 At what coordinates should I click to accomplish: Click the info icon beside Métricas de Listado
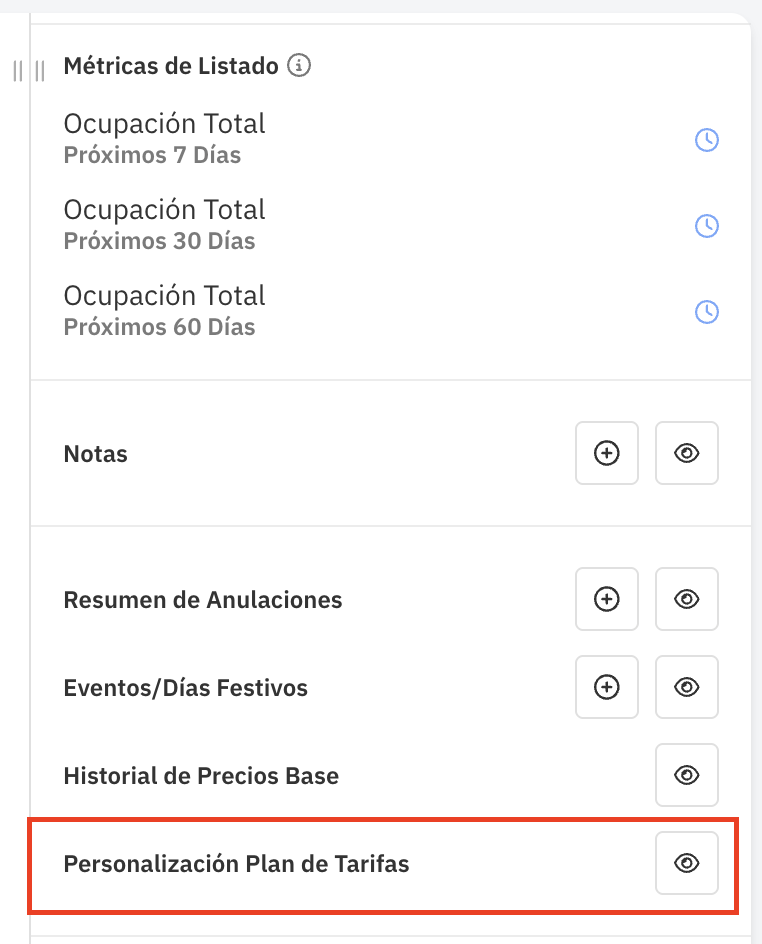(x=299, y=65)
